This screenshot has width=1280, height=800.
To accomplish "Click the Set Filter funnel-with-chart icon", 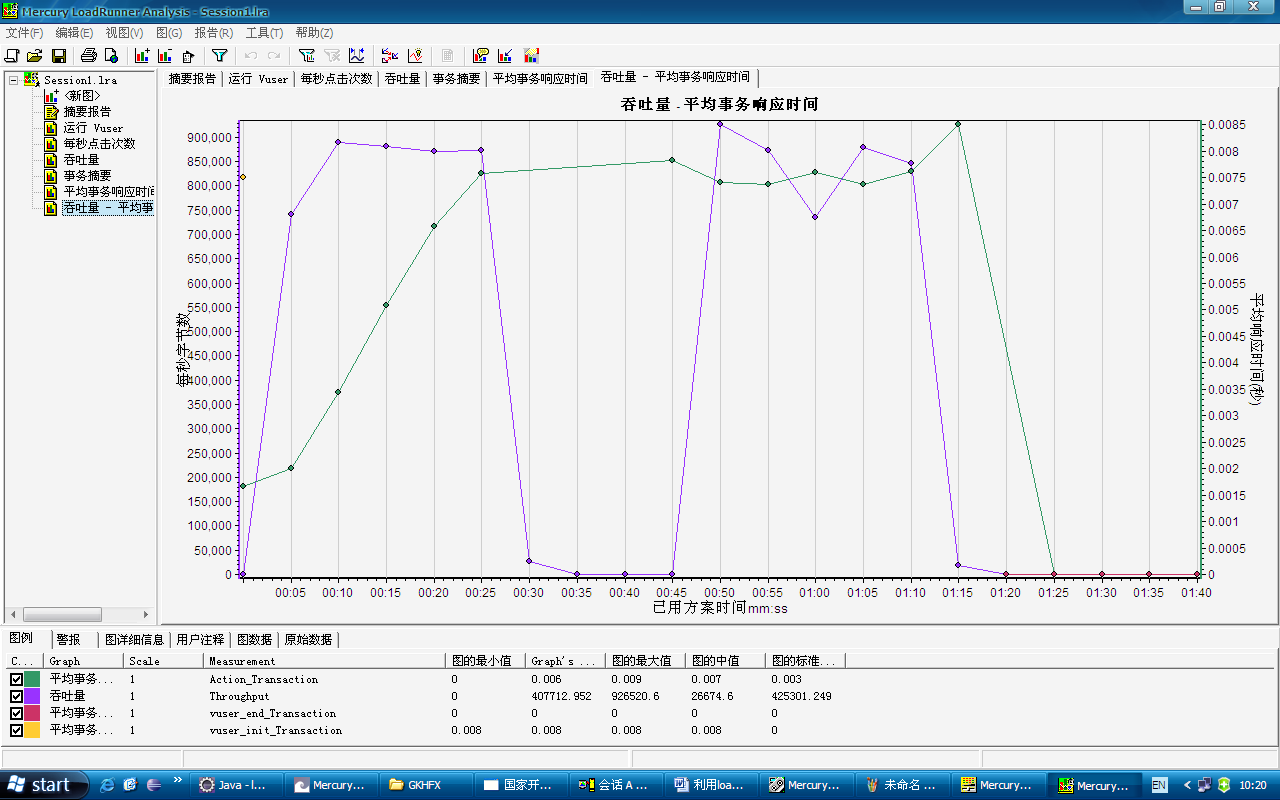I will coord(307,56).
